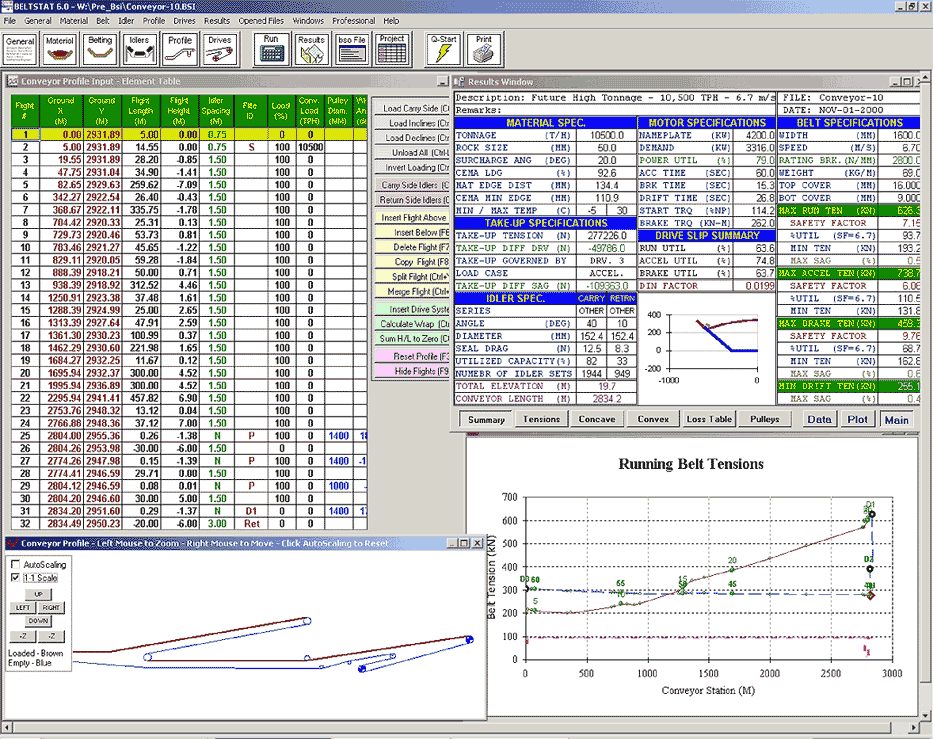Click the Hide Flights button
Image resolution: width=933 pixels, height=739 pixels.
click(412, 371)
